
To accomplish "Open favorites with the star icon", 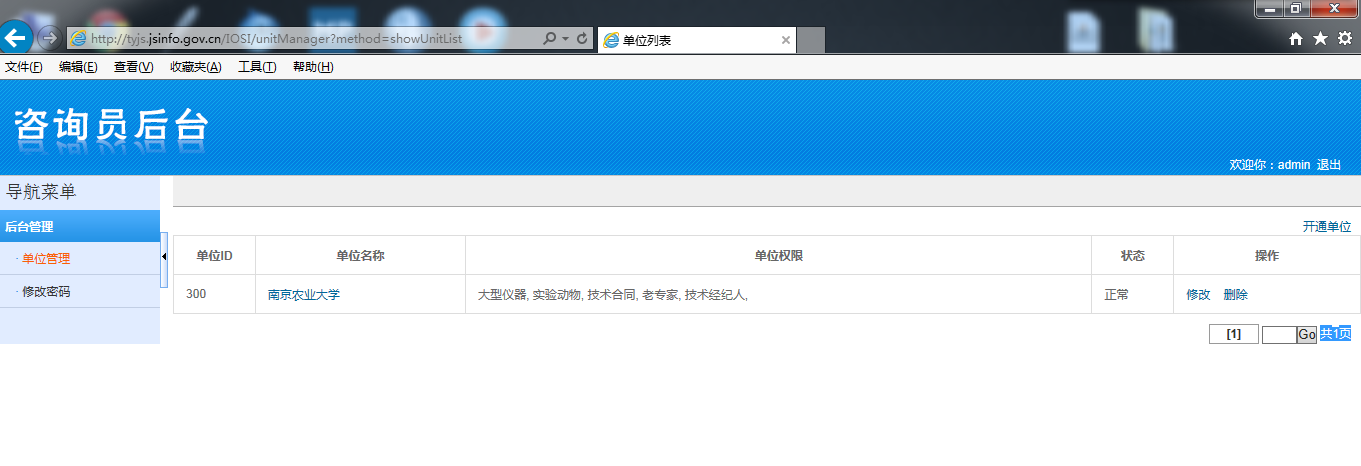I will click(x=1320, y=39).
